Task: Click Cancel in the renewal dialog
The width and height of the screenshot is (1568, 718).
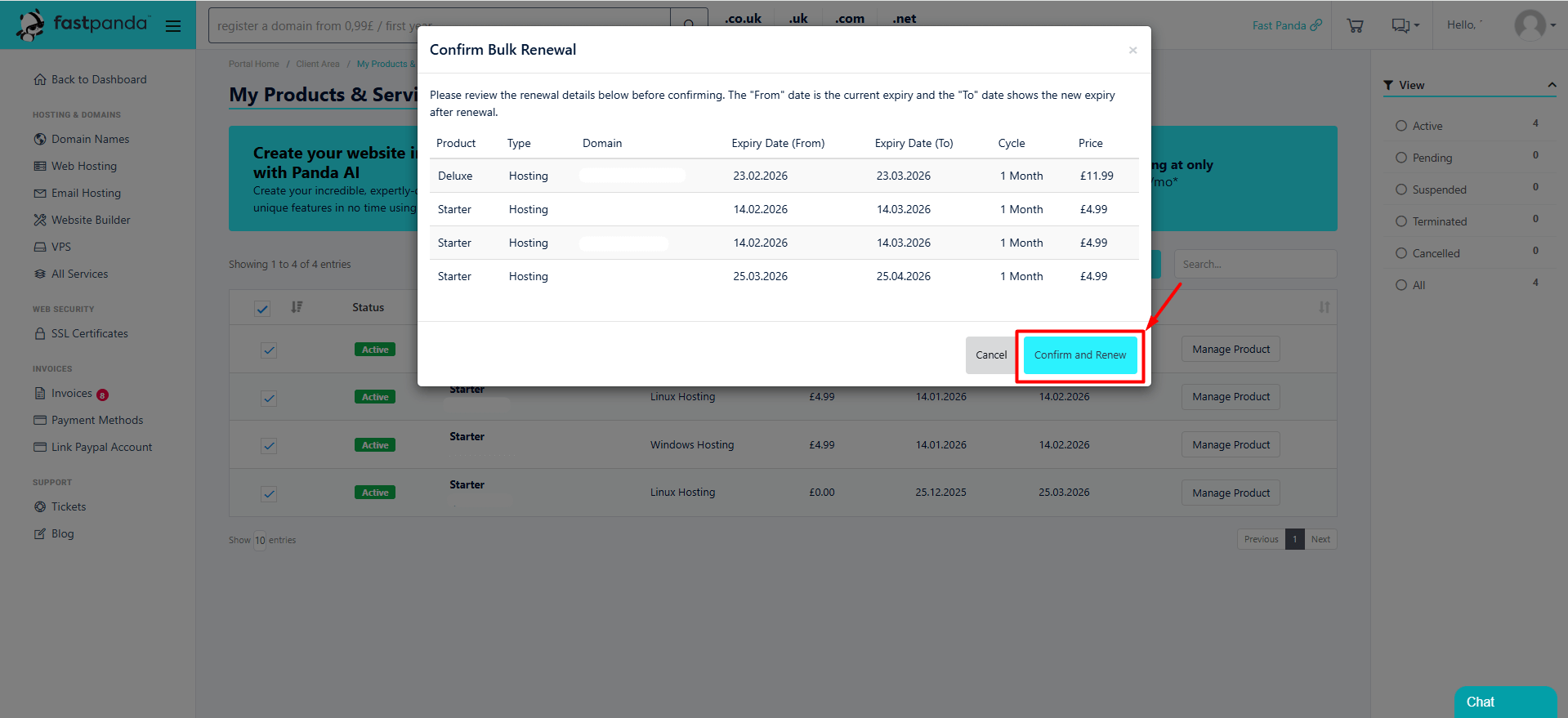Action: (x=990, y=355)
